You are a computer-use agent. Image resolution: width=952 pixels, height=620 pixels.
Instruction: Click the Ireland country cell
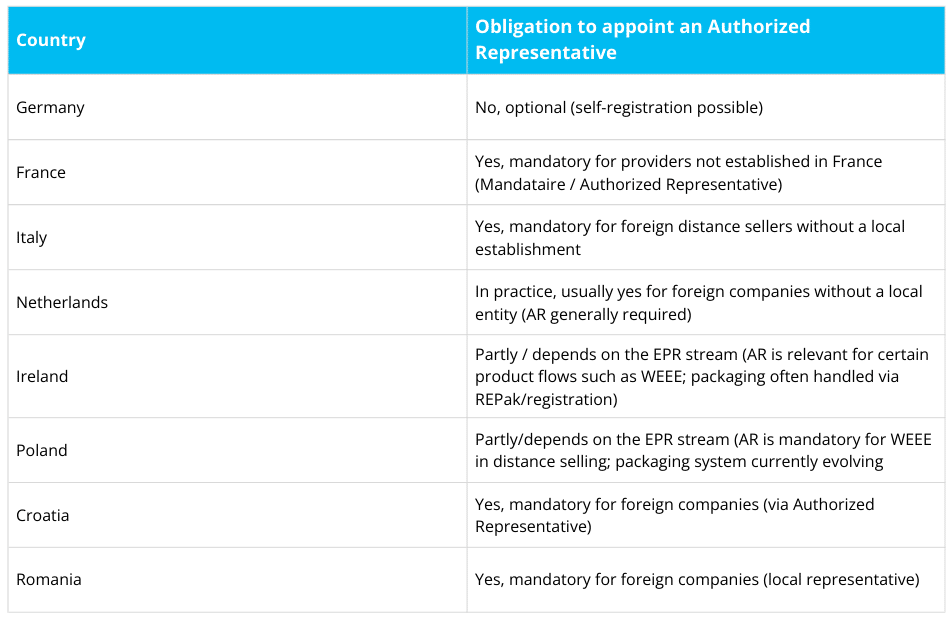point(42,376)
